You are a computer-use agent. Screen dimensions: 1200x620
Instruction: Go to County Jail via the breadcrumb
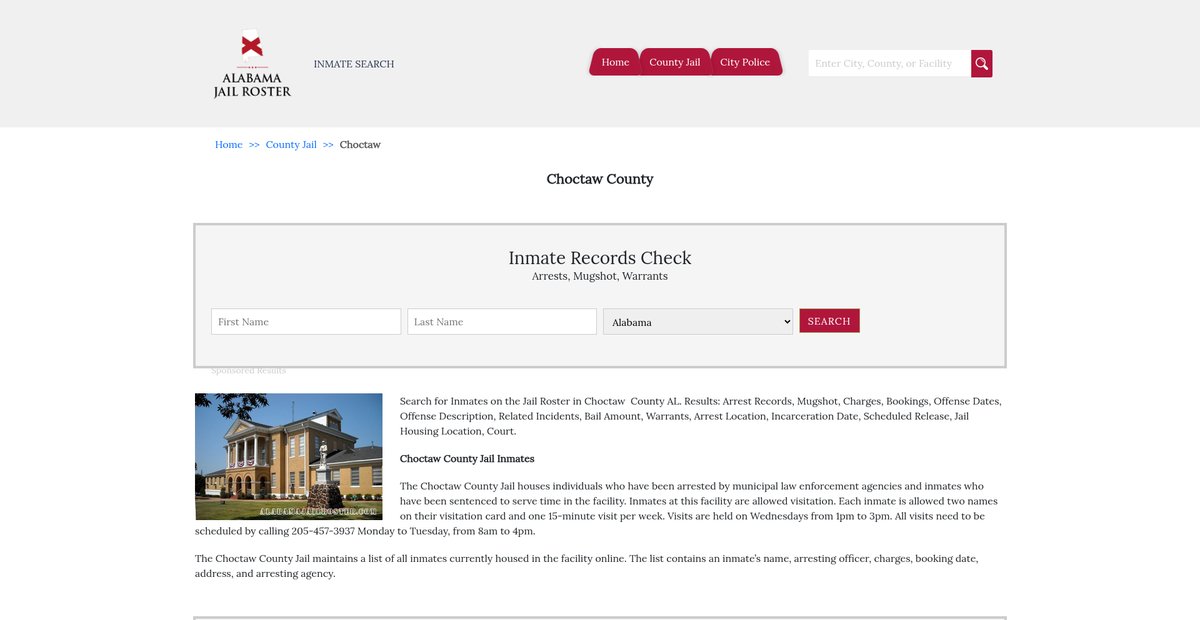click(x=291, y=145)
